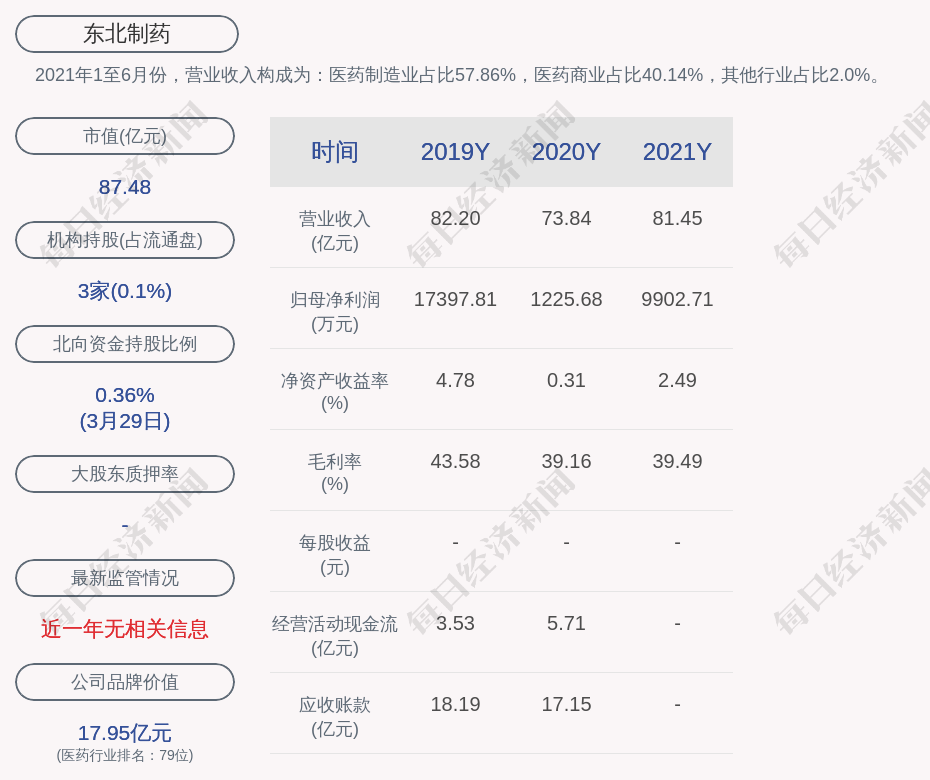The width and height of the screenshot is (930, 780).
Task: Click the 每股收益 (元) row label
Action: [335, 555]
